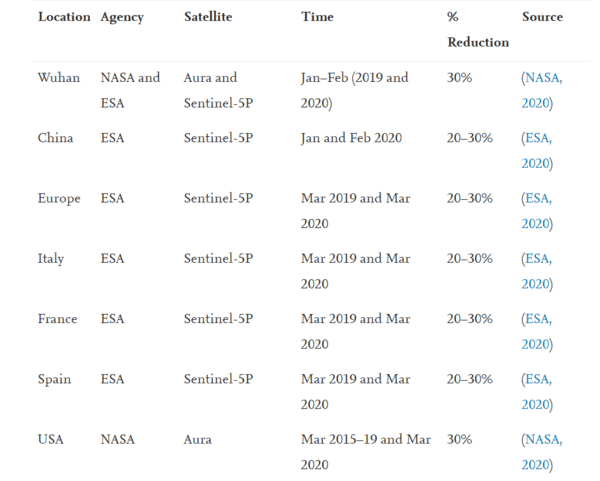Click the 'NASA and ESA' agency cell
Image resolution: width=600 pixels, height=481 pixels.
coord(130,90)
